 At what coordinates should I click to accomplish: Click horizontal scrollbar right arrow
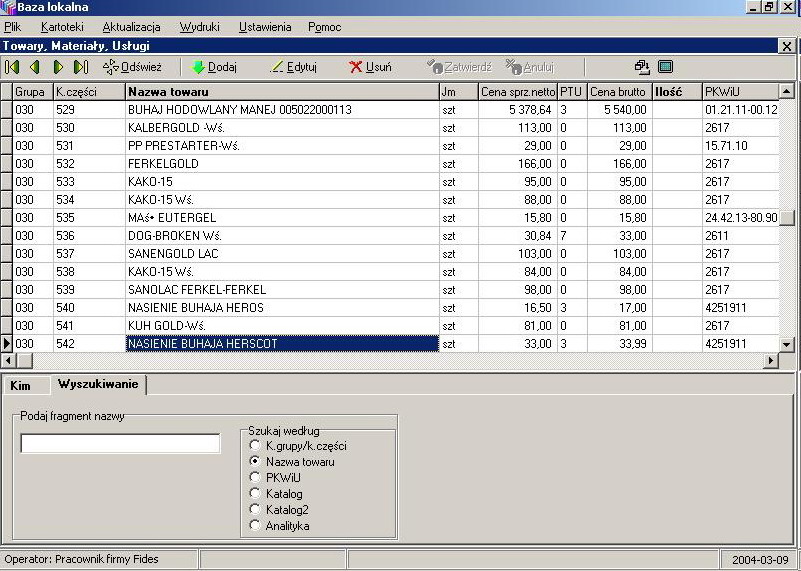771,361
